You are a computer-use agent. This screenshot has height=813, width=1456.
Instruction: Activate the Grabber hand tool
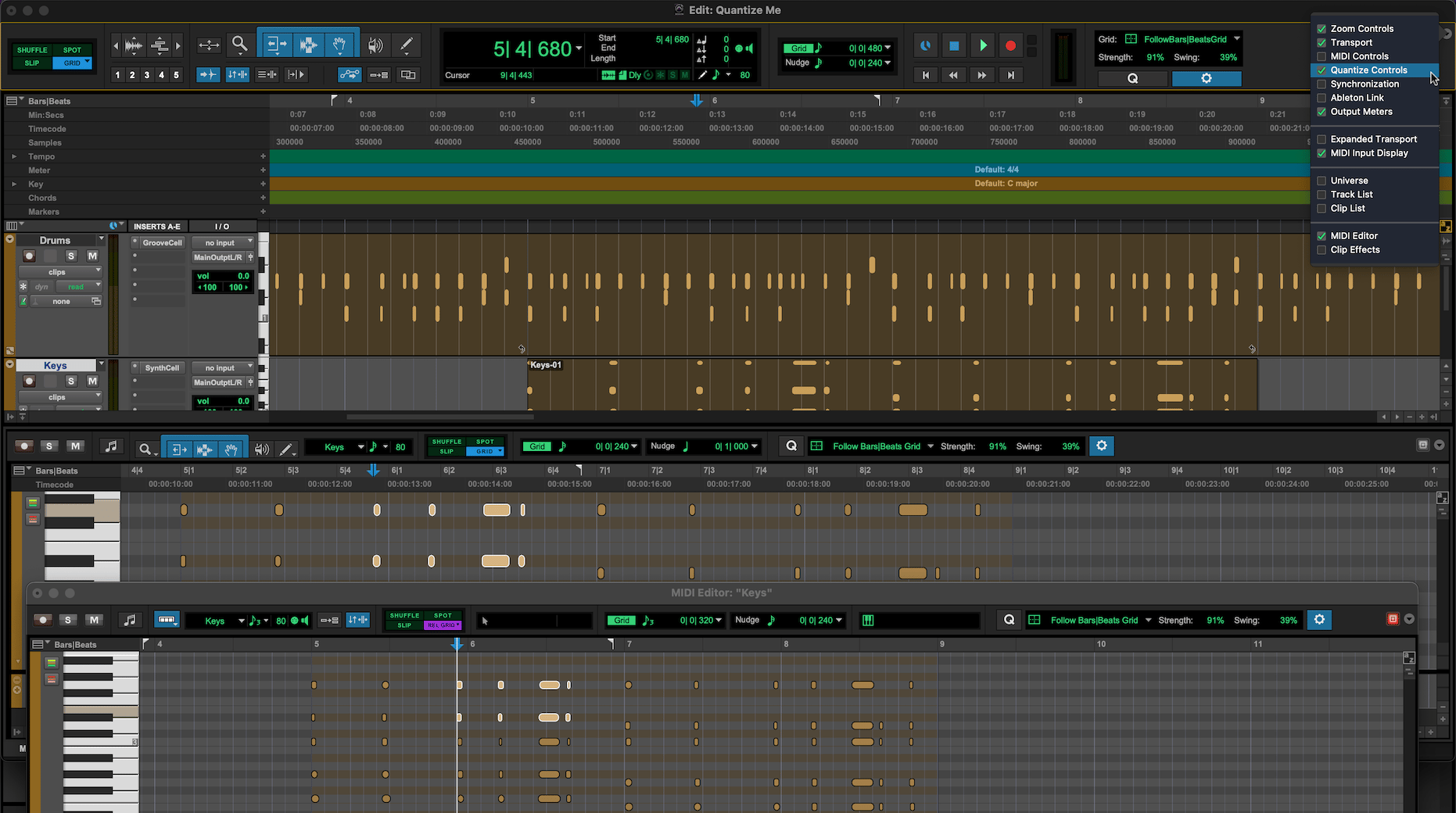(339, 45)
